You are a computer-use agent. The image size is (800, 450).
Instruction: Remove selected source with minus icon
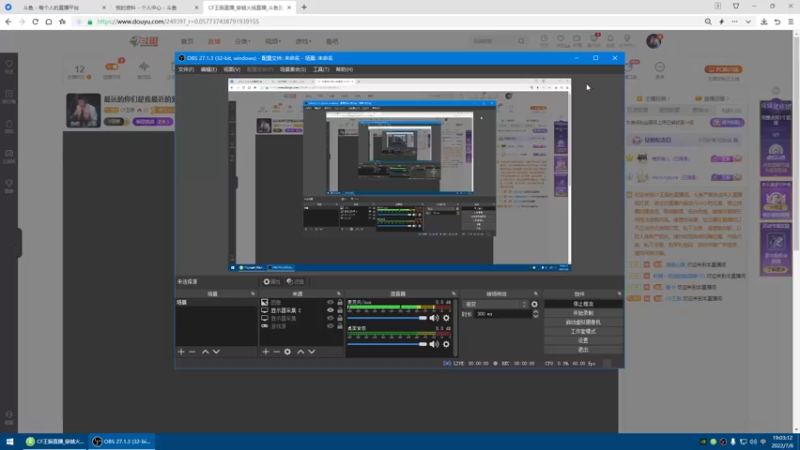coord(277,352)
